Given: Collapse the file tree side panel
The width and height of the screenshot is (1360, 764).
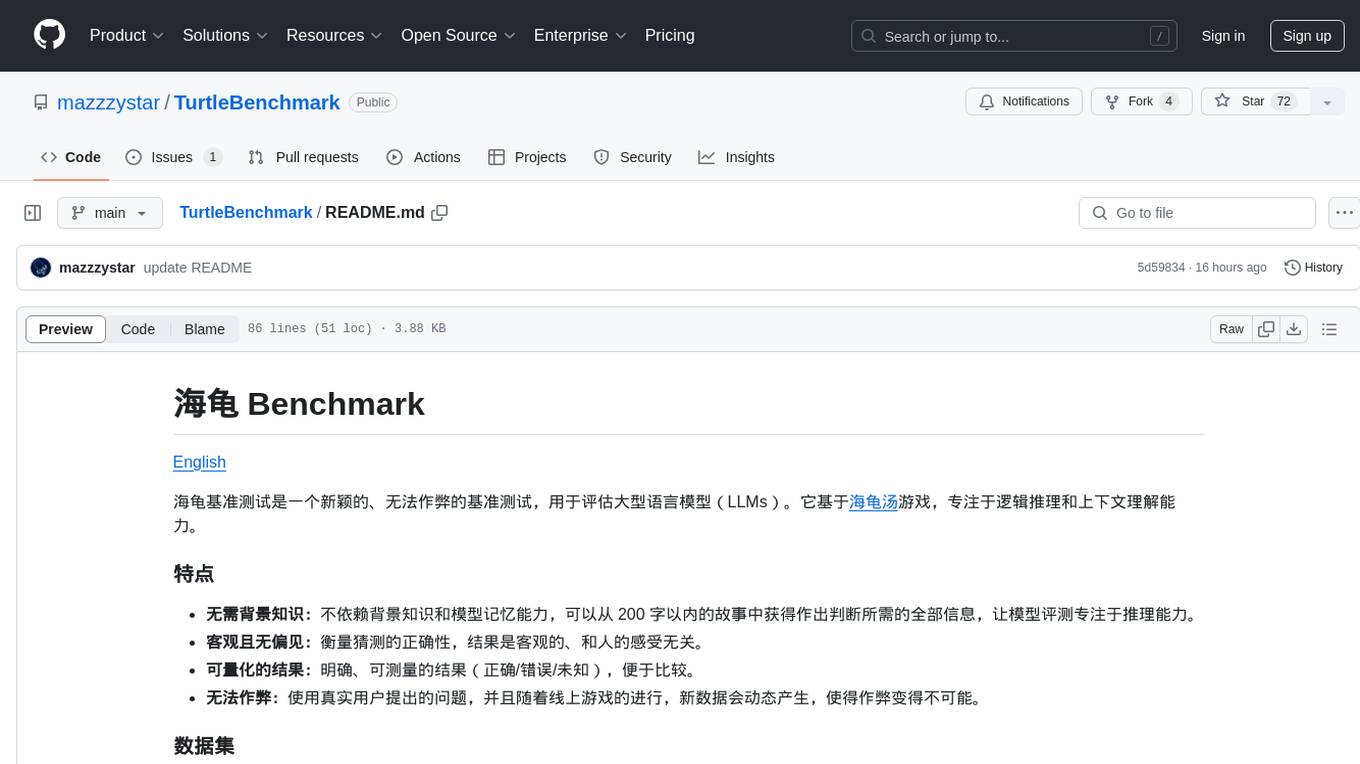Looking at the screenshot, I should [33, 213].
